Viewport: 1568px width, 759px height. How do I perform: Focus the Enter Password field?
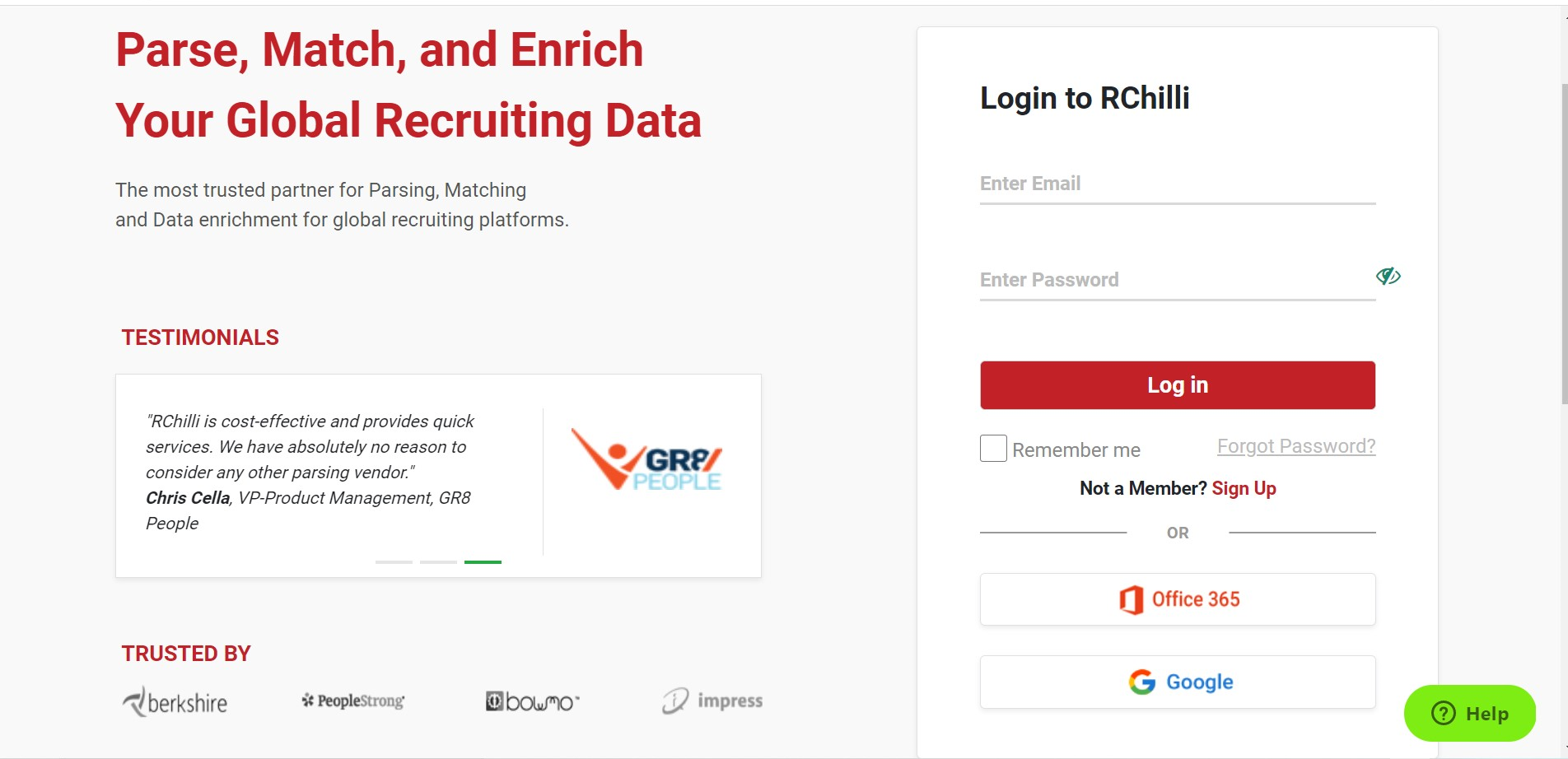(1178, 280)
